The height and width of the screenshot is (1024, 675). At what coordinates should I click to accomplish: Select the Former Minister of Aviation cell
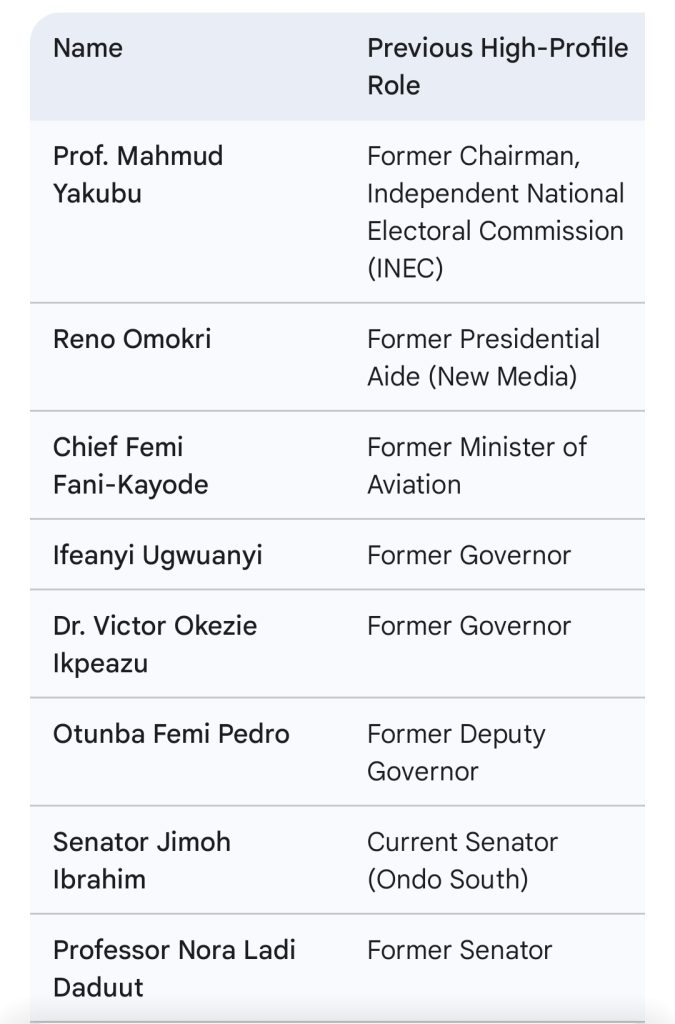pos(477,465)
